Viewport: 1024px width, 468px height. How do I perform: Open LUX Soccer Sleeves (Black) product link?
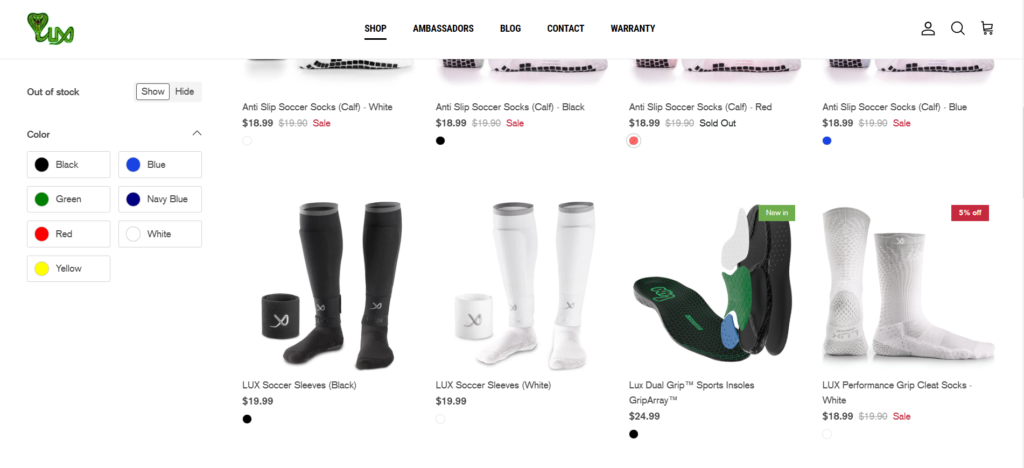(x=299, y=385)
